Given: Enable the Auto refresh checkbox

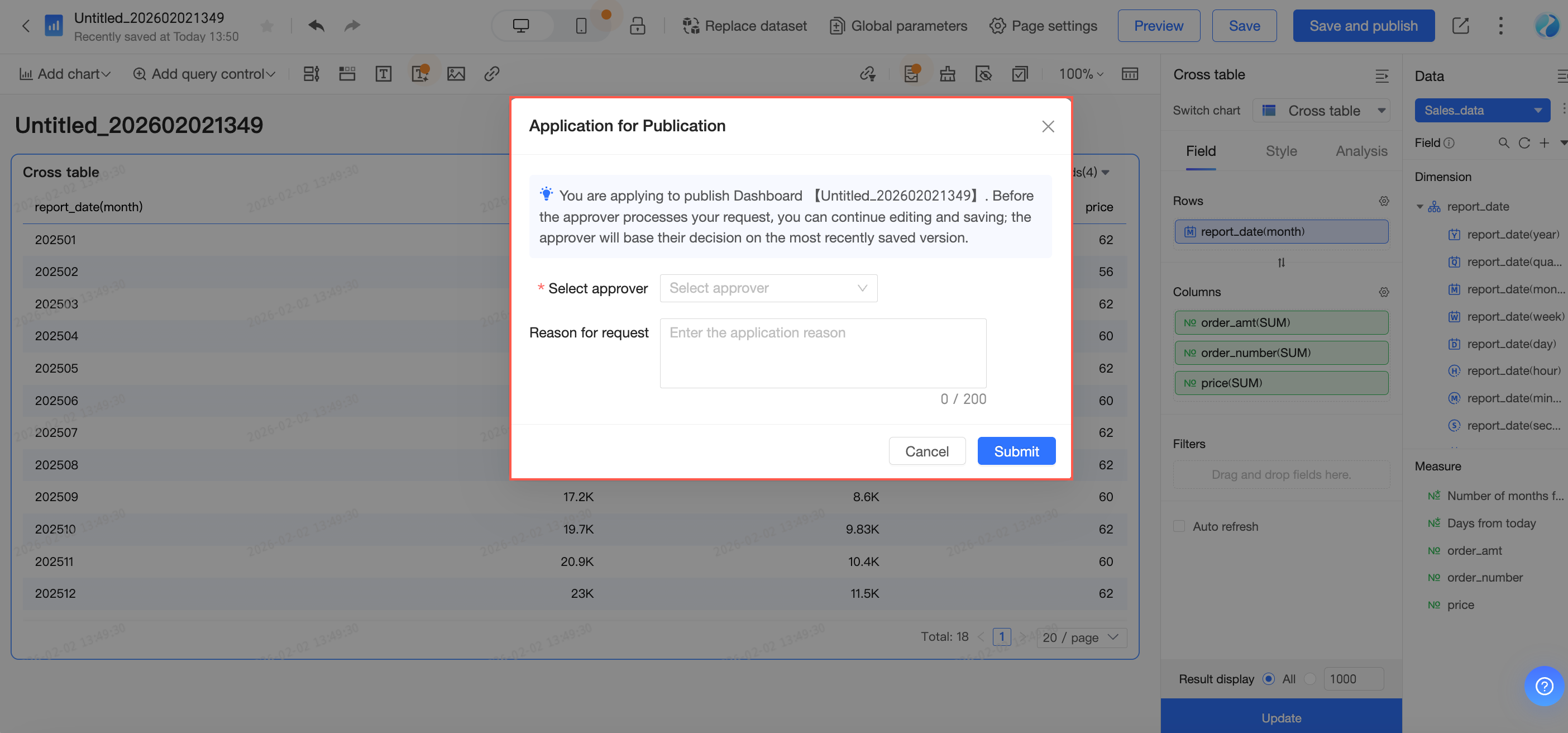Looking at the screenshot, I should pyautogui.click(x=1179, y=526).
